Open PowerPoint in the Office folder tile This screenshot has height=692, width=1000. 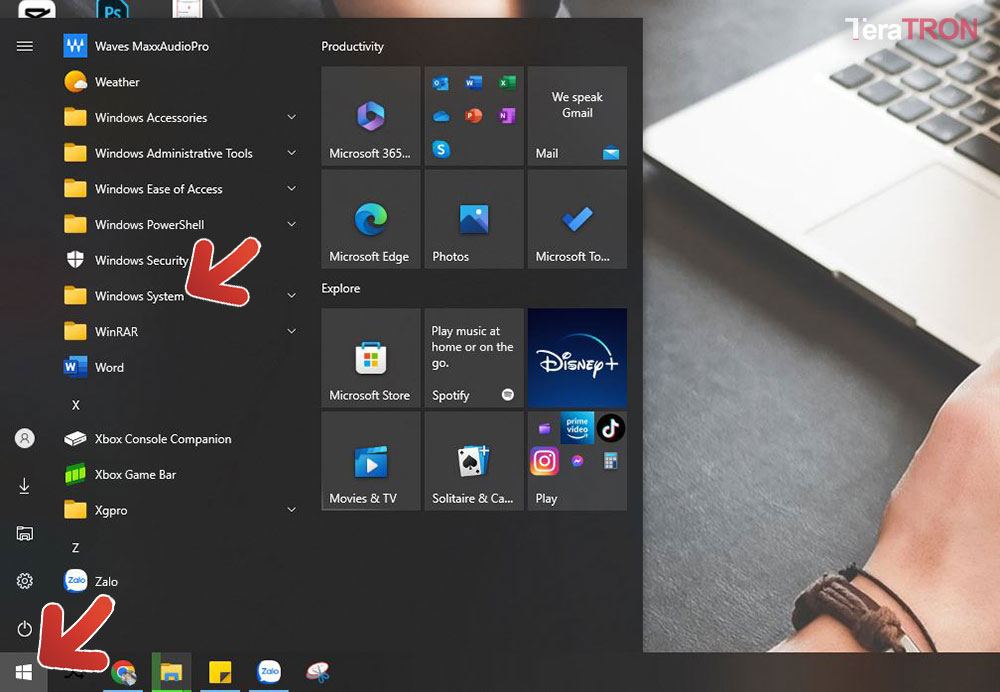(x=474, y=116)
